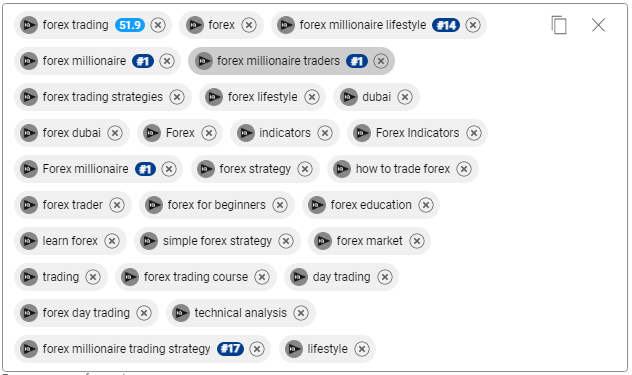Click the #17 rank badge on forex millionaire trading strategy
The height and width of the screenshot is (375, 632).
coord(230,349)
